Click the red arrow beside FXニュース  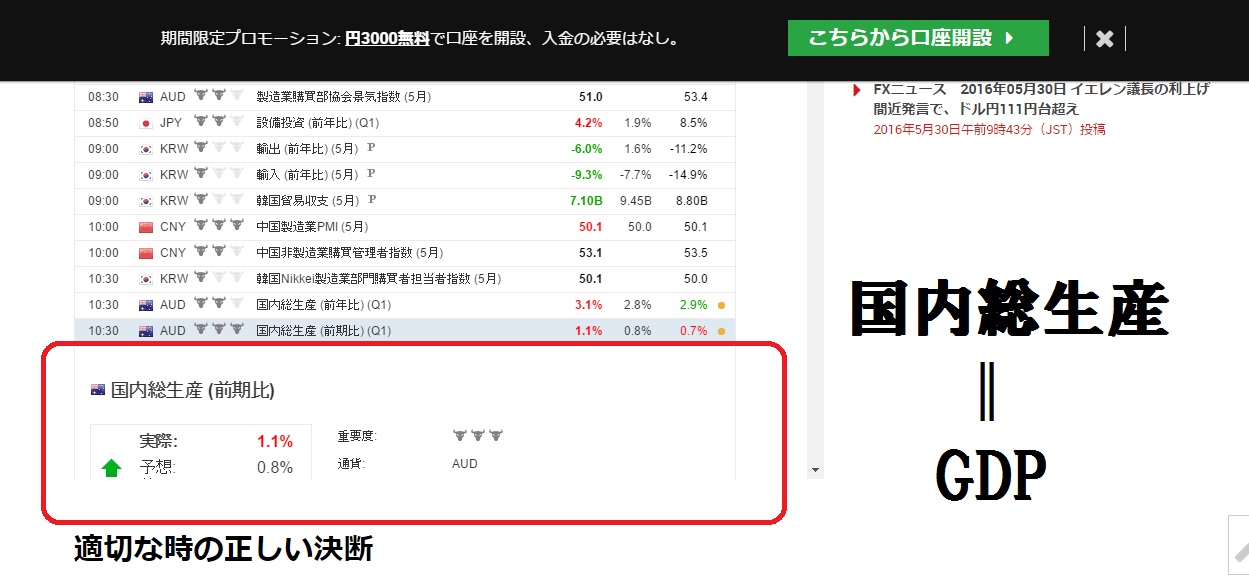click(856, 89)
